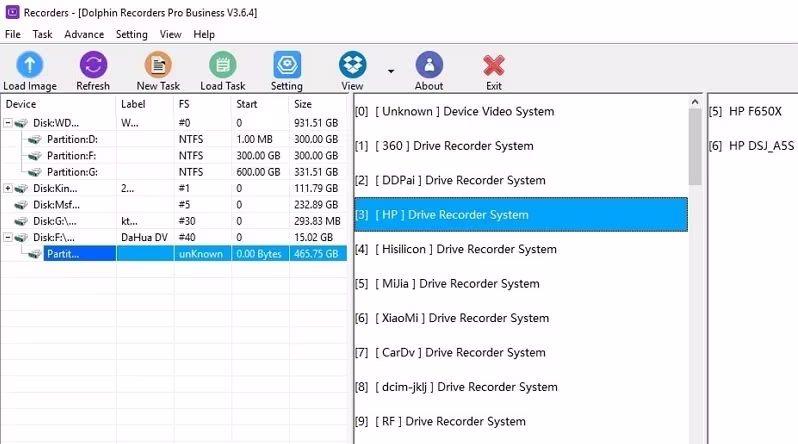Image resolution: width=798 pixels, height=444 pixels.
Task: Click the disk icon beside Disk:WD...
Action: pyautogui.click(x=21, y=123)
